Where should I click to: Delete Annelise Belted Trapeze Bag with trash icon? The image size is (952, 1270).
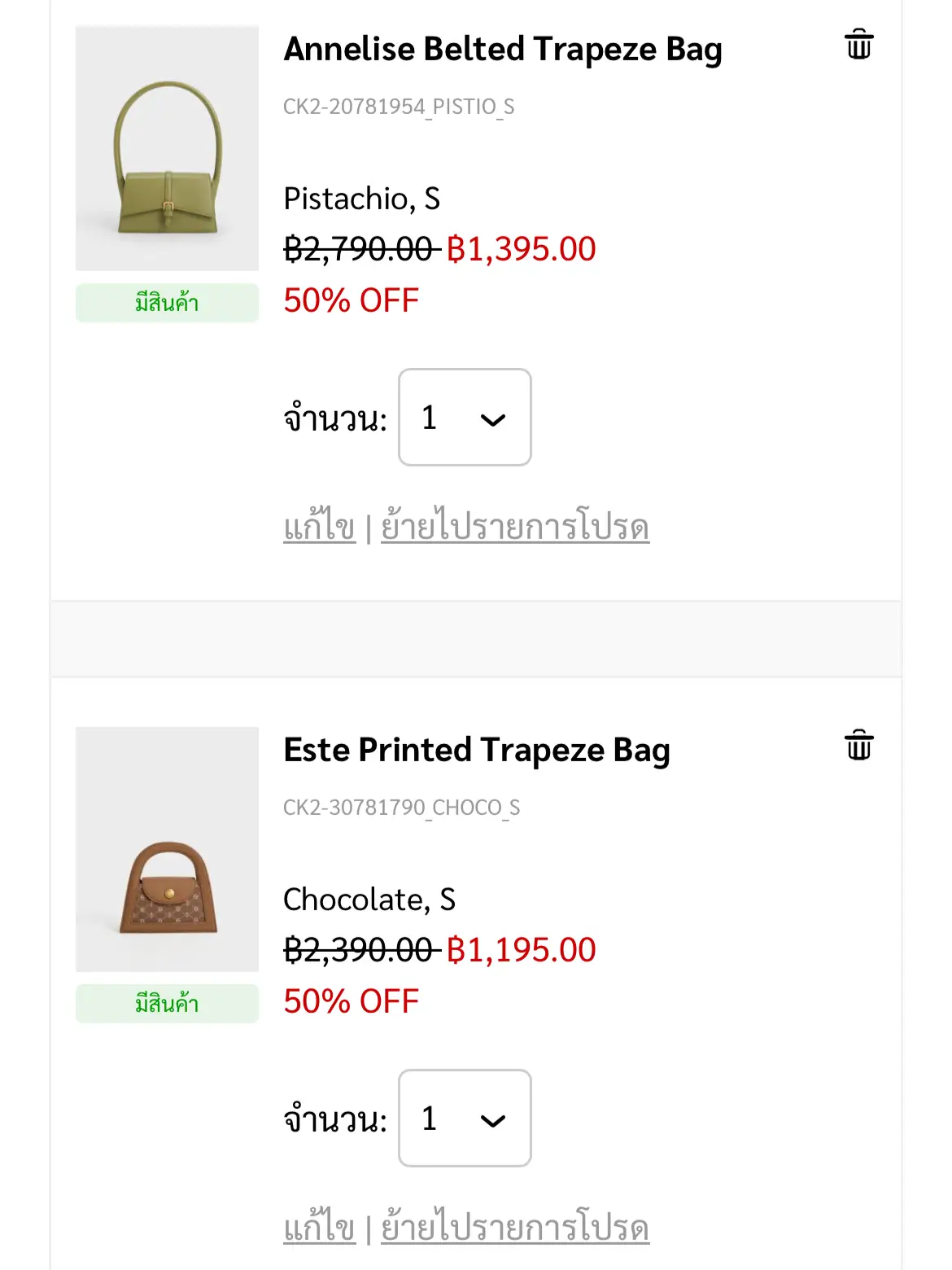(x=858, y=44)
